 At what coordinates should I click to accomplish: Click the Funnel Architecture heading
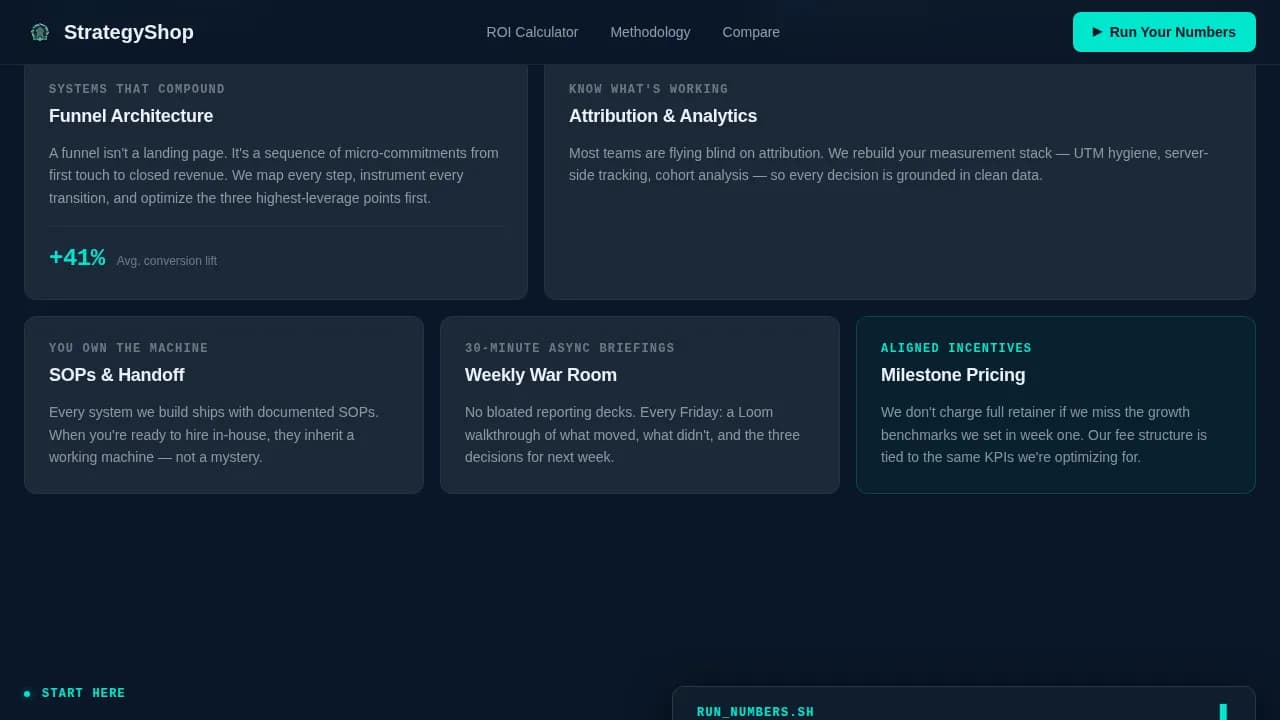tap(131, 116)
